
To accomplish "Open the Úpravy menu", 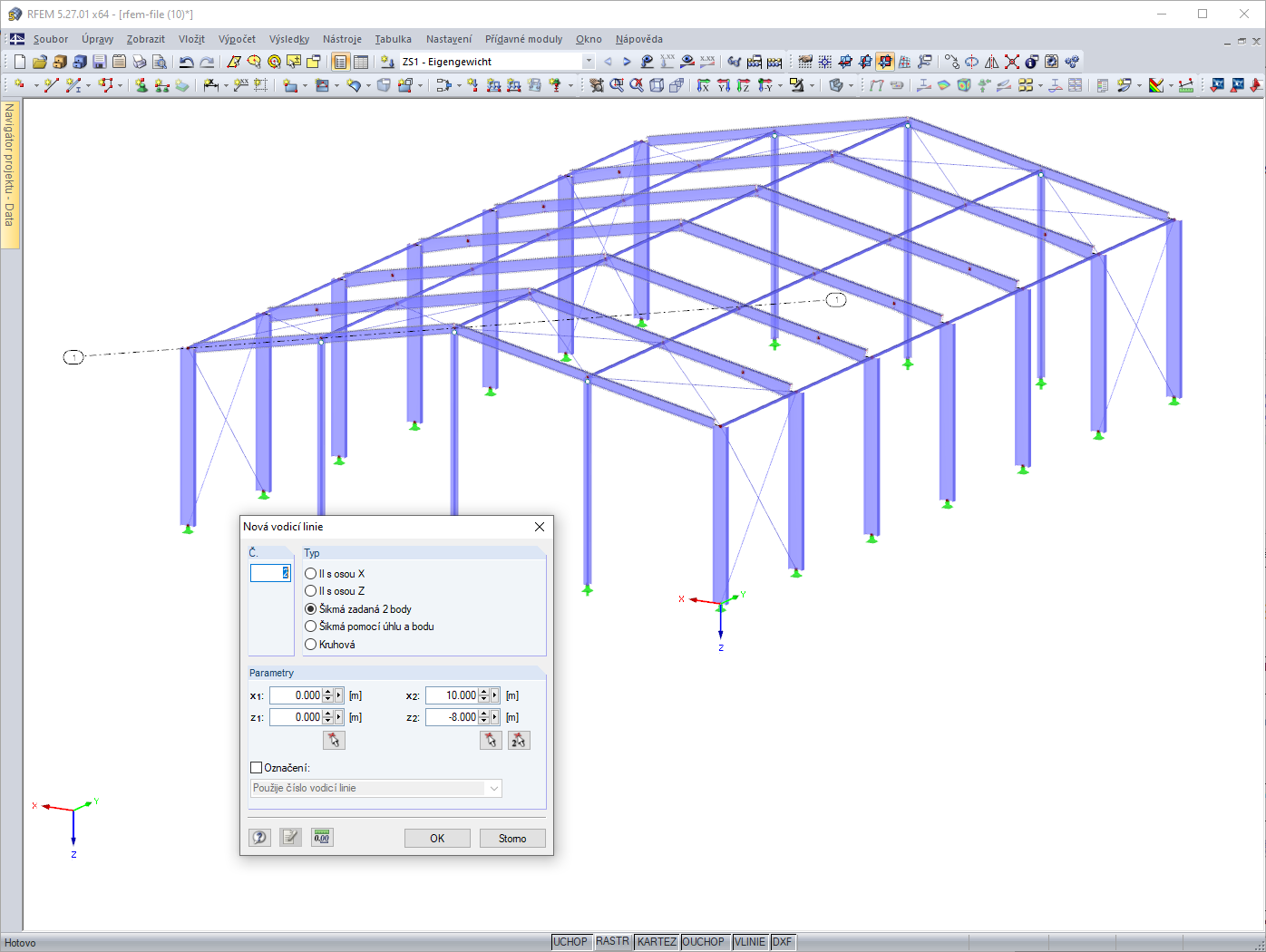I will point(98,39).
